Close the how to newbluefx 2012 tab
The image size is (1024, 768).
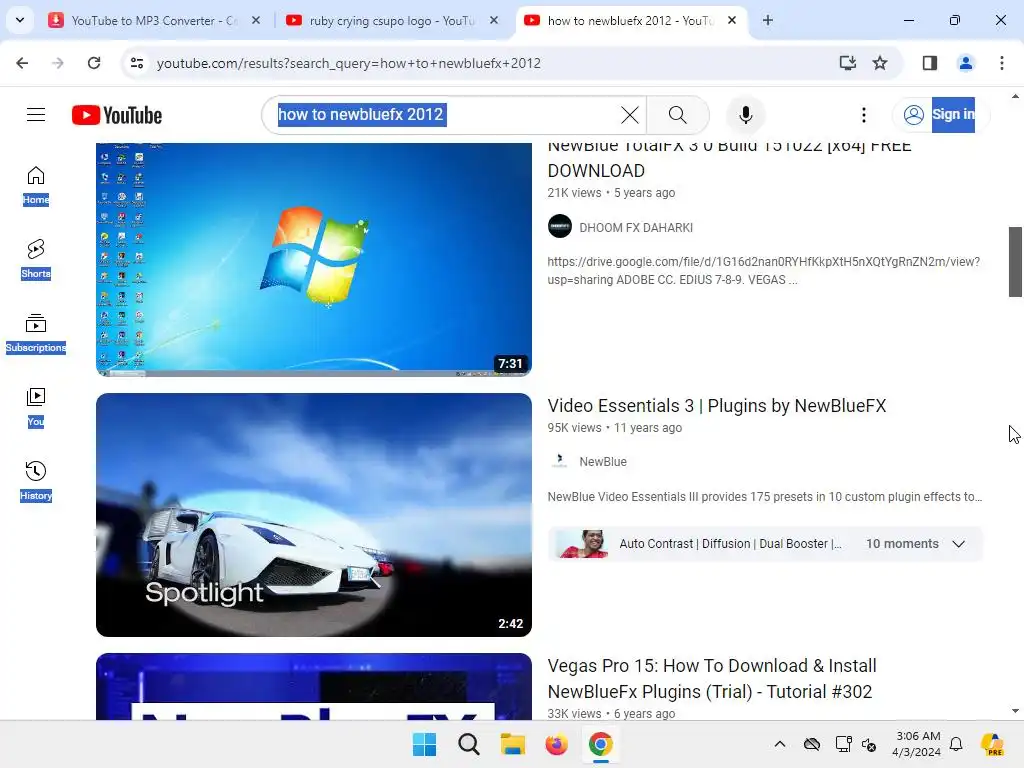(x=732, y=20)
